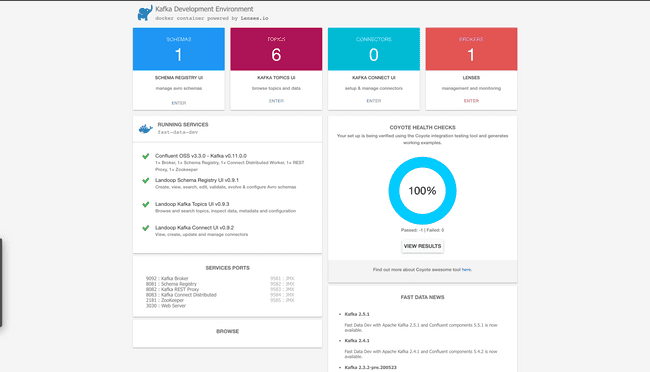Click the crimson Topics count tile
Viewport: 650px width, 372px height.
(x=276, y=49)
